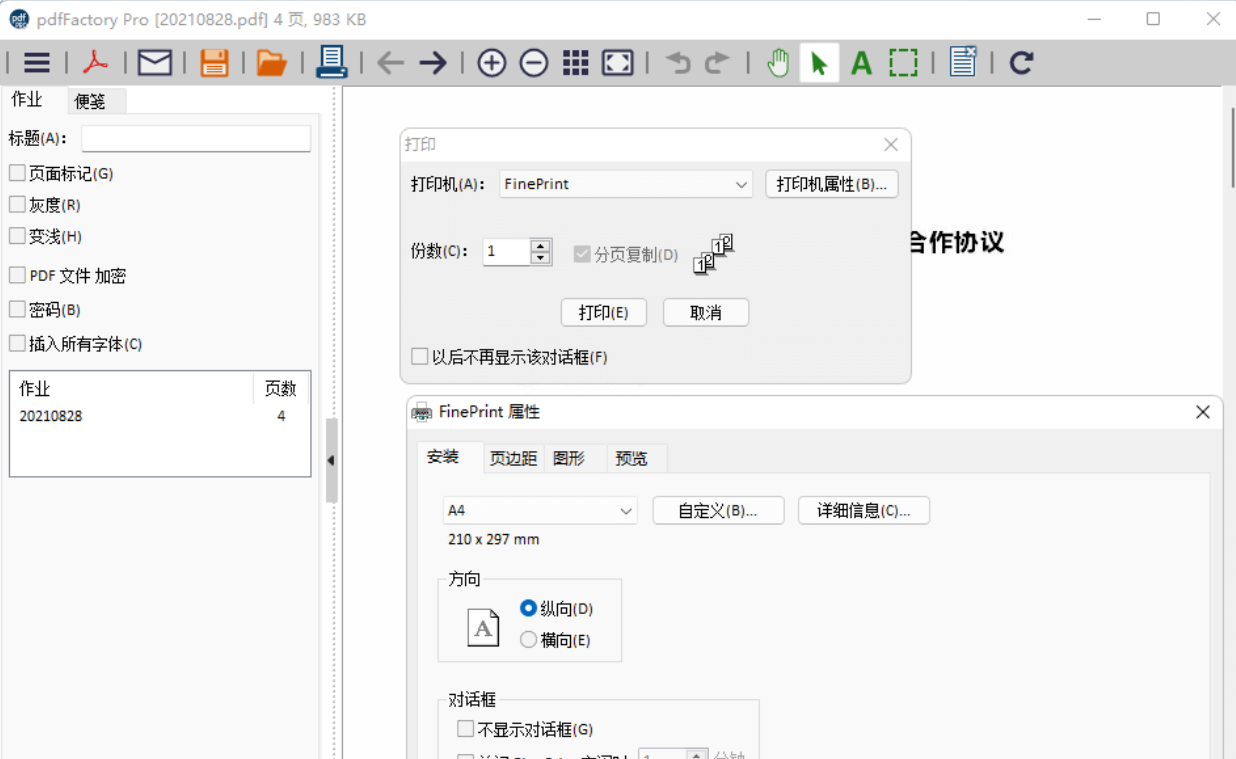This screenshot has height=759, width=1236.
Task: Select the green hand pan tool
Action: pyautogui.click(x=778, y=63)
